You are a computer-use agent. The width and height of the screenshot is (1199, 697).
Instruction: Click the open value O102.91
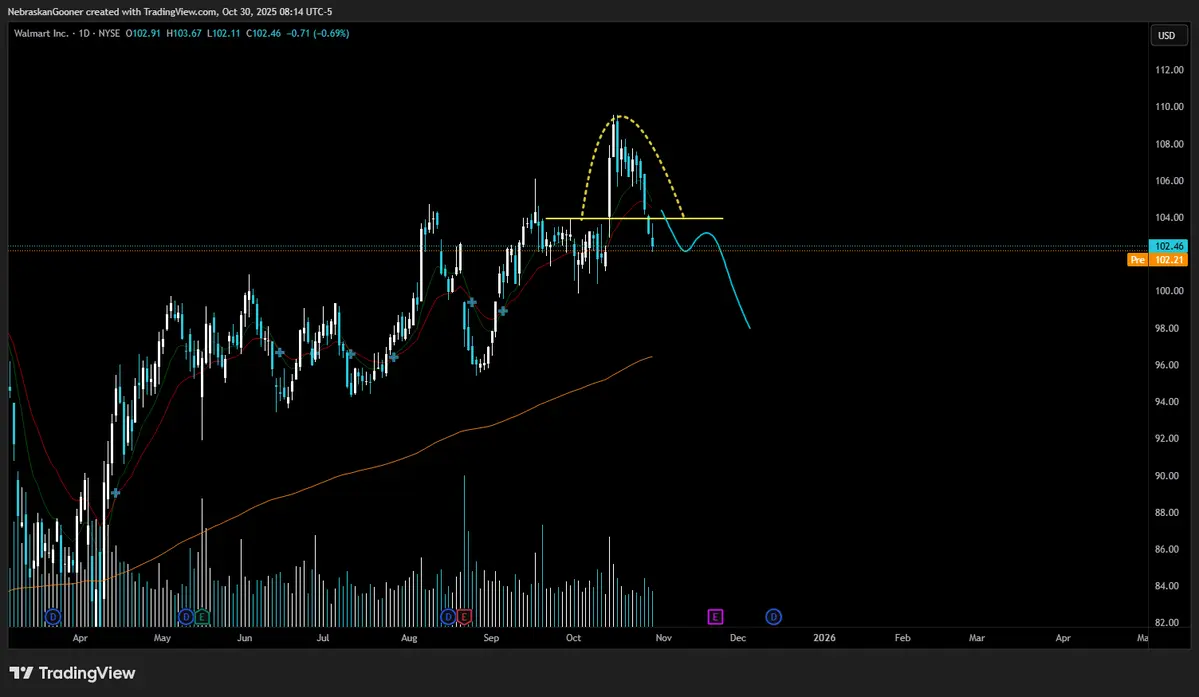(143, 34)
